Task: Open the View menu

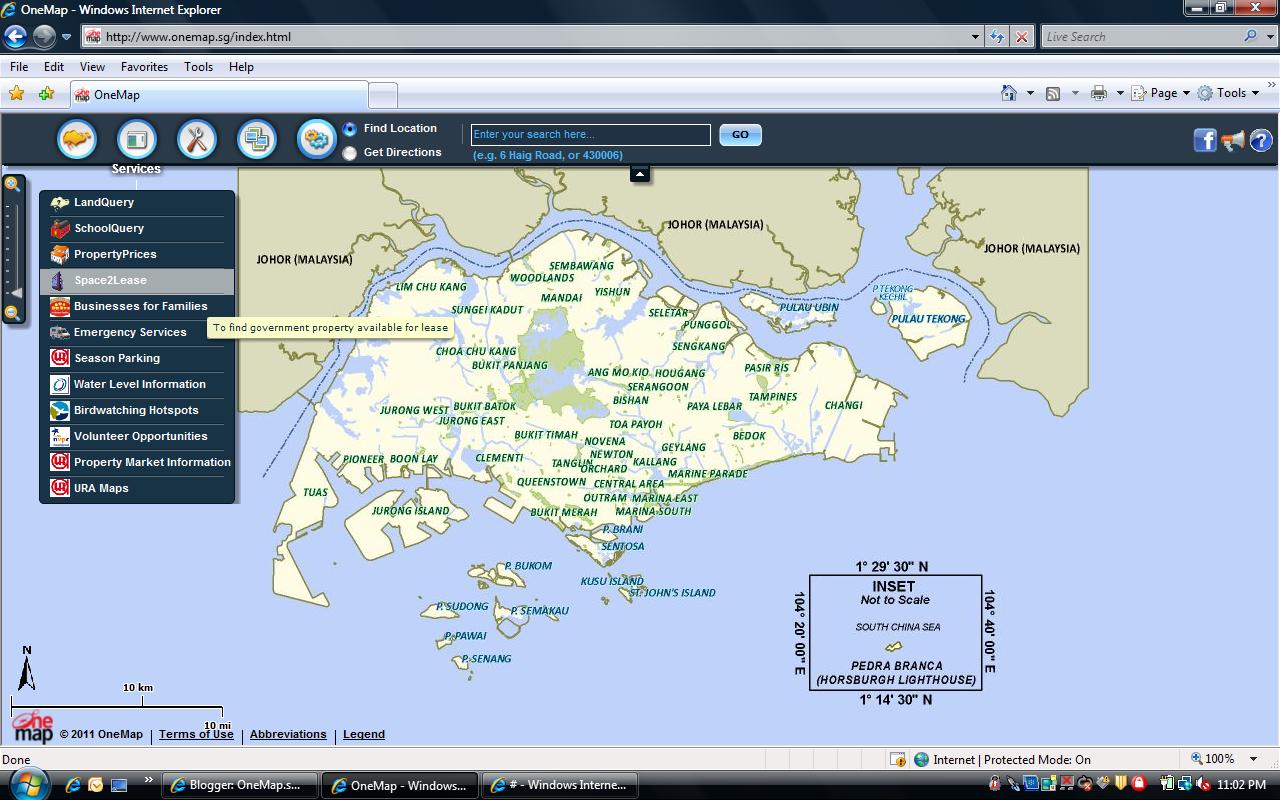Action: 92,67
